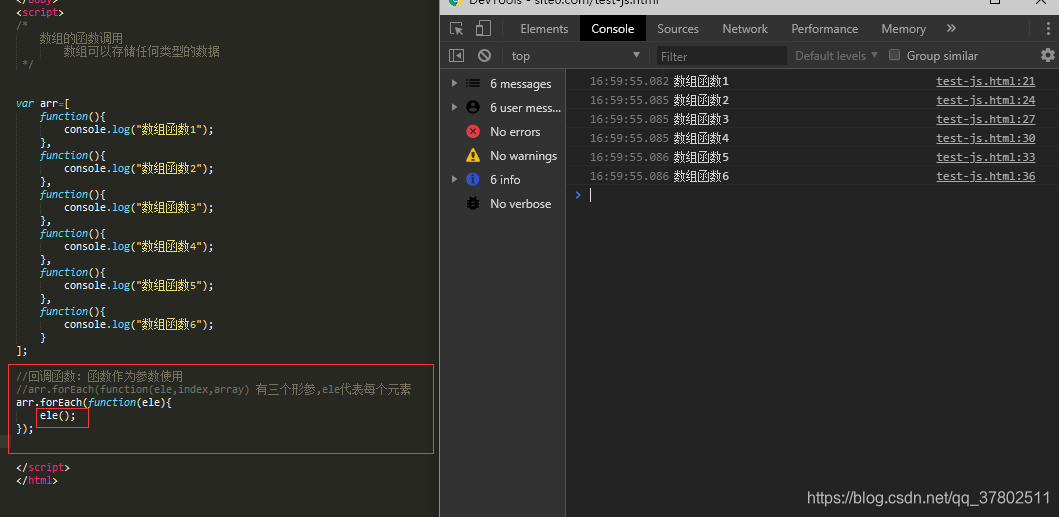Open DevTools three-dot customize menu
Image resolution: width=1059 pixels, height=517 pixels.
tap(1049, 28)
